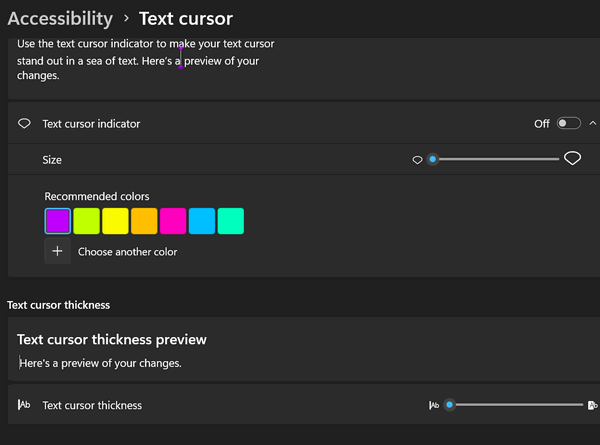600x445 pixels.
Task: Toggle the Text cursor indicator switch
Action: [x=568, y=124]
